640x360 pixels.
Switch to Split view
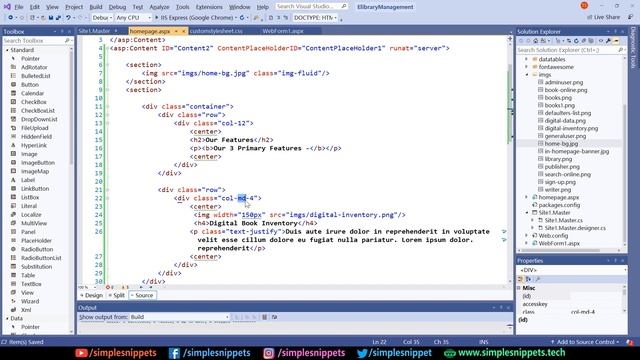117,295
